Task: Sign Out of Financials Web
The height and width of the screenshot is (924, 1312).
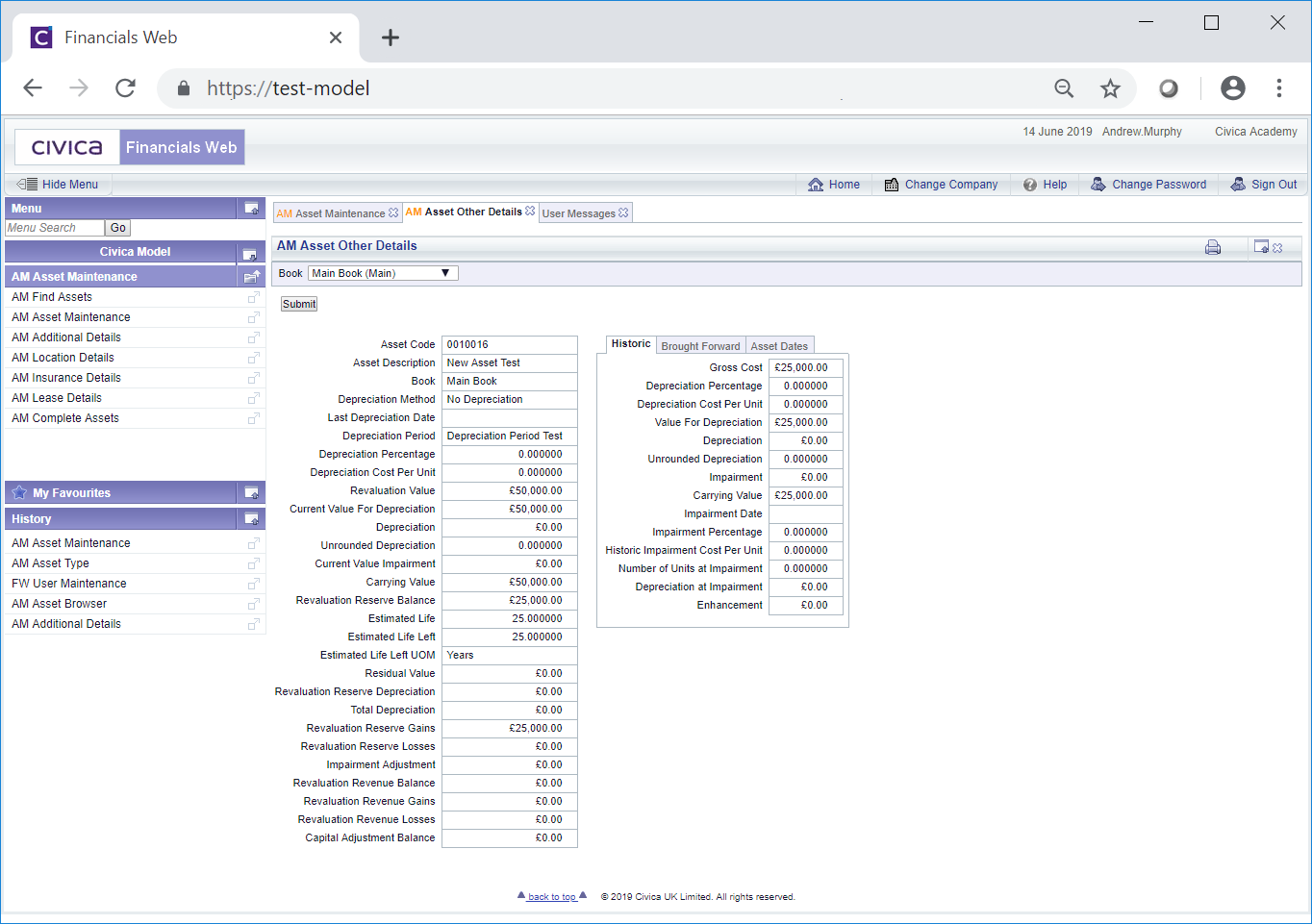Action: coord(1264,185)
